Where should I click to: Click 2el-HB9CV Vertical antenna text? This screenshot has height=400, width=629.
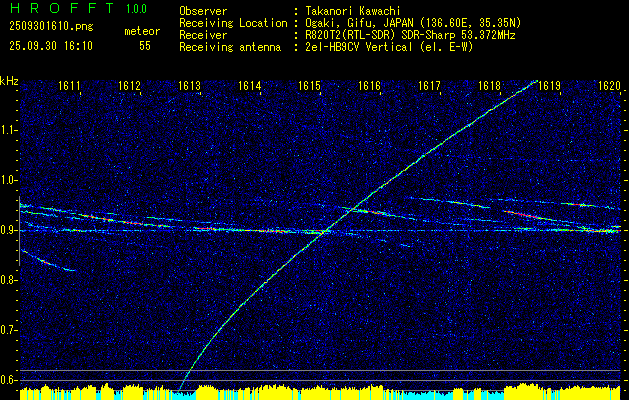(x=388, y=47)
